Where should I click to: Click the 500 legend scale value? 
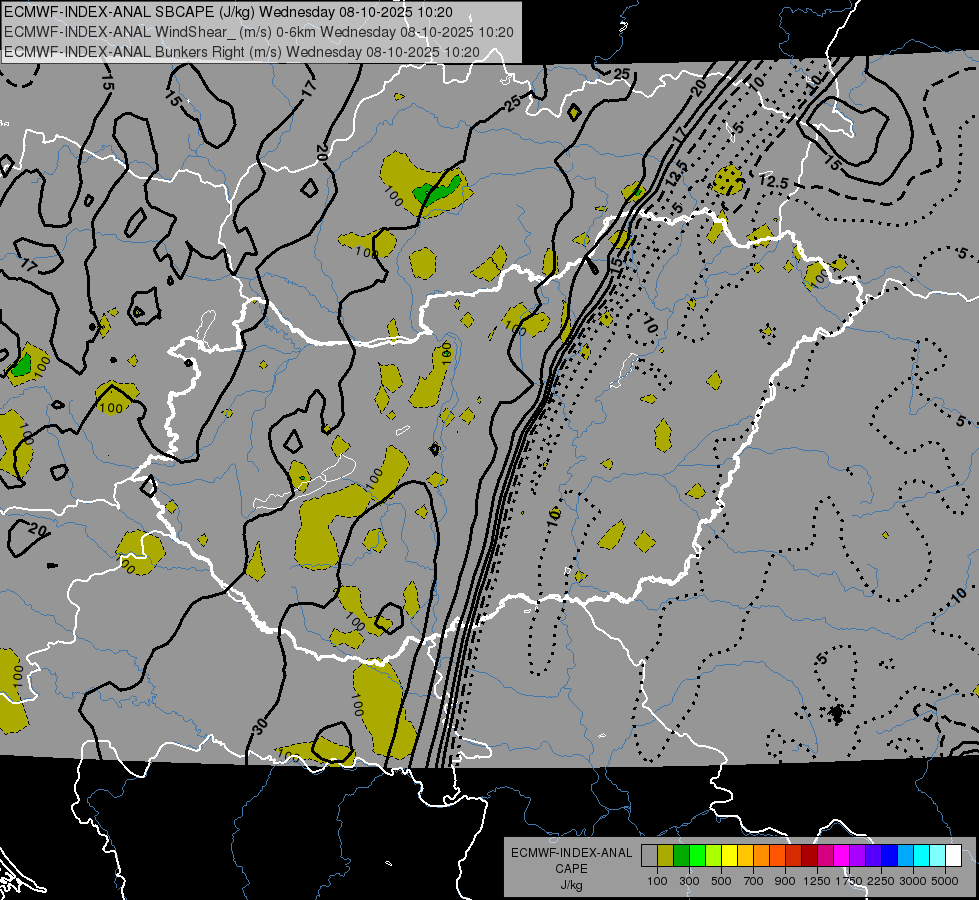[721, 881]
